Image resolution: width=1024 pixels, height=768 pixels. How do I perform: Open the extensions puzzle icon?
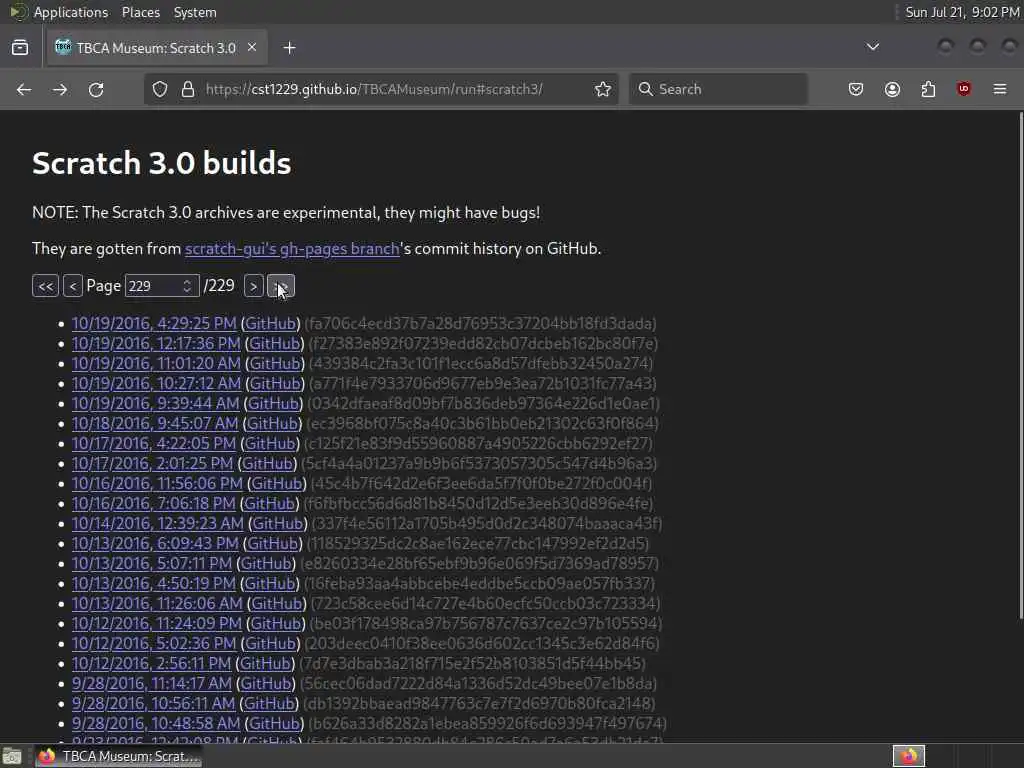928,89
